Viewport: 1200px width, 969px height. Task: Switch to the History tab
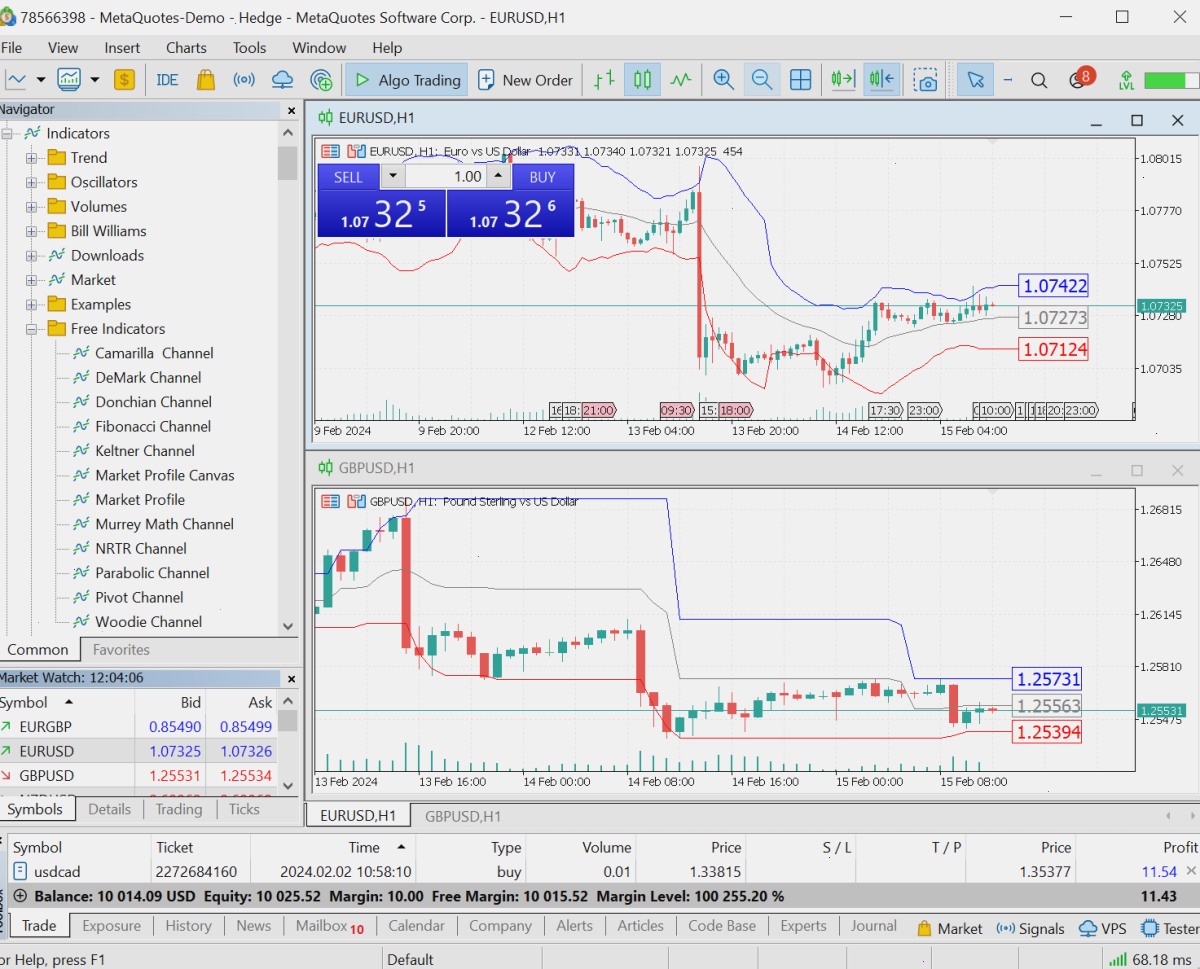tap(188, 926)
